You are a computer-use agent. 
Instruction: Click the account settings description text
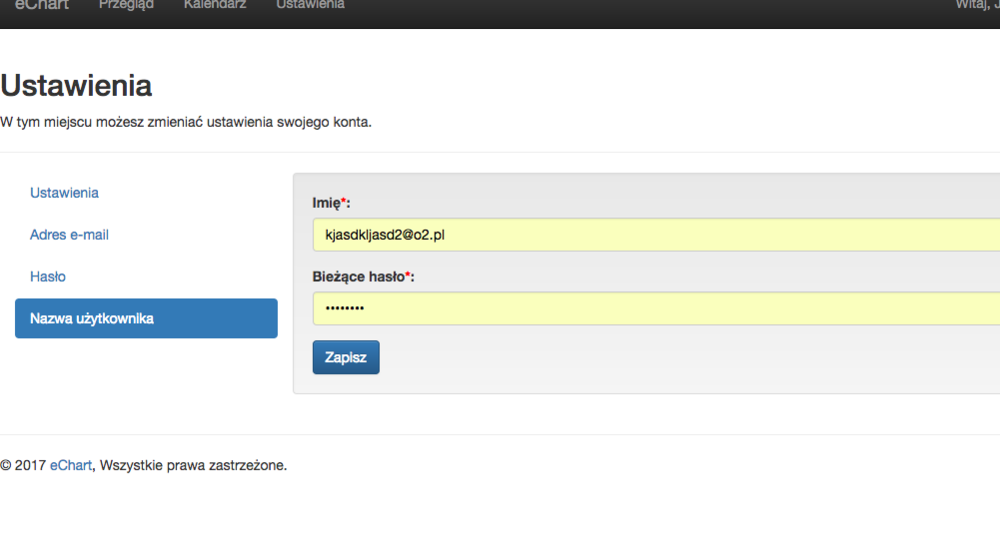click(x=186, y=123)
